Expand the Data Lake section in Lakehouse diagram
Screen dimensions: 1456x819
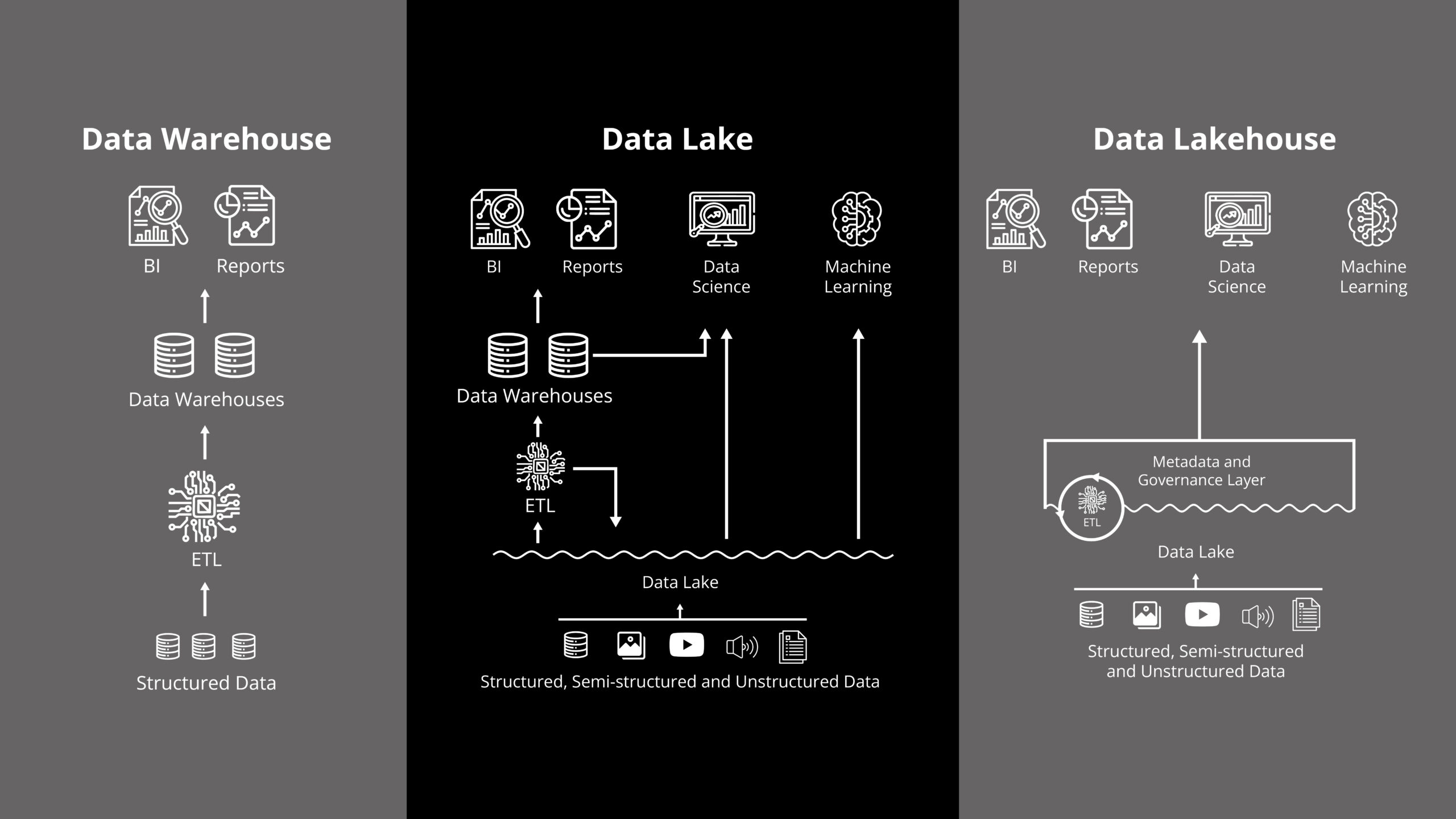tap(1196, 551)
